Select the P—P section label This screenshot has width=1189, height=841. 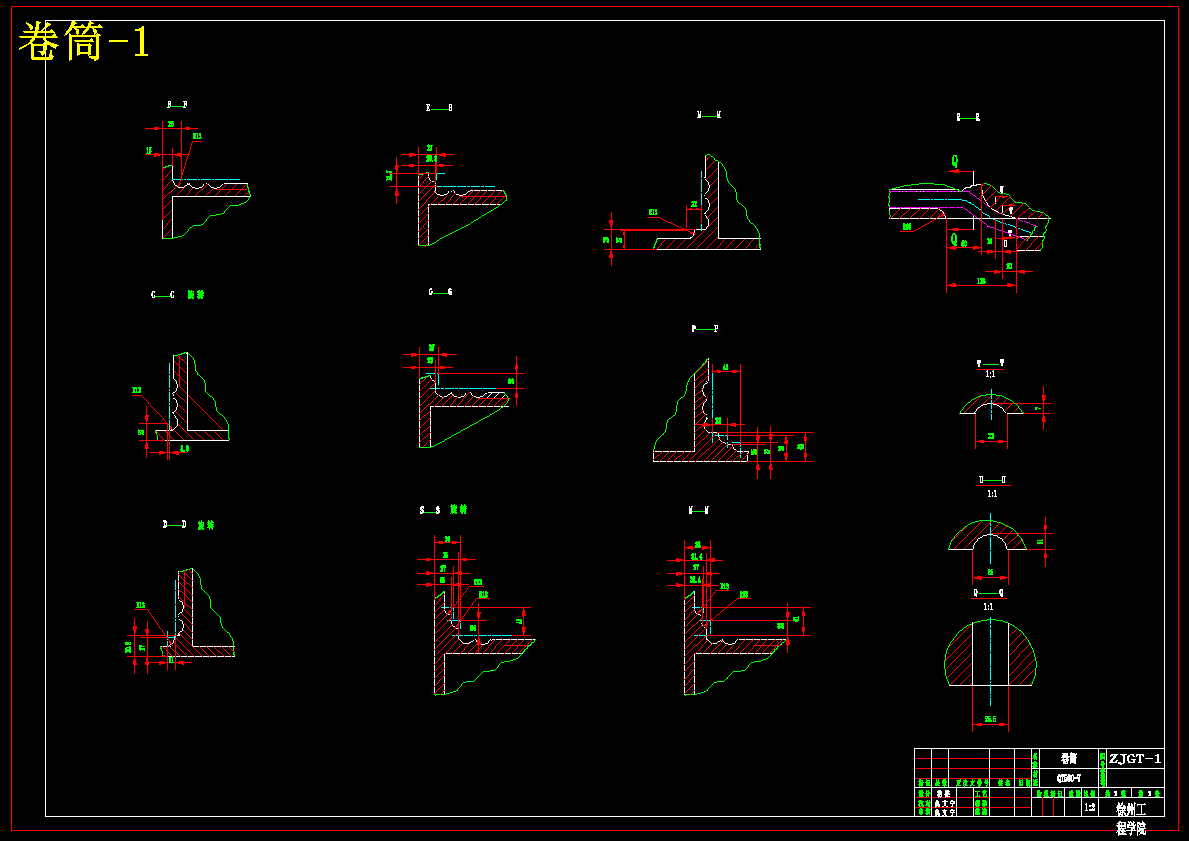tap(704, 329)
